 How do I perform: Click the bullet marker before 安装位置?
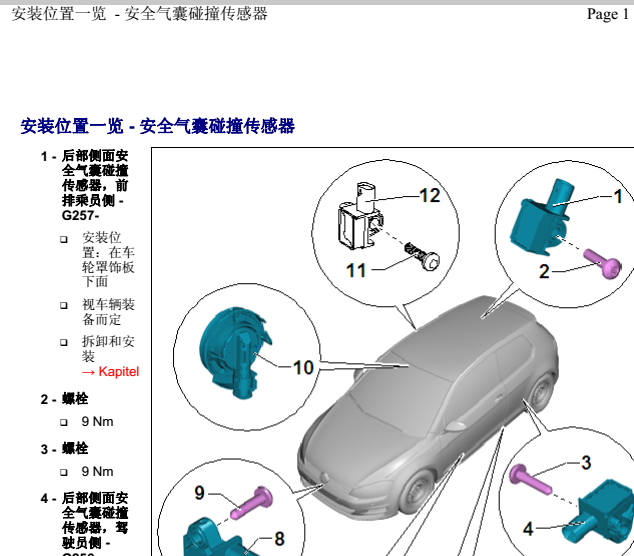[64, 239]
